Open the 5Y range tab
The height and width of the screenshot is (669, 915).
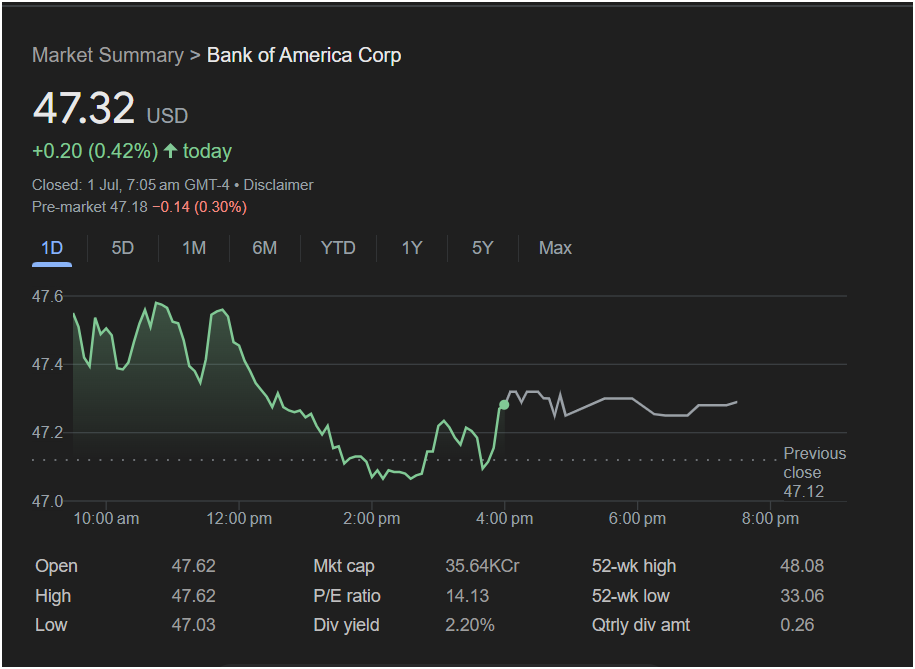click(483, 248)
